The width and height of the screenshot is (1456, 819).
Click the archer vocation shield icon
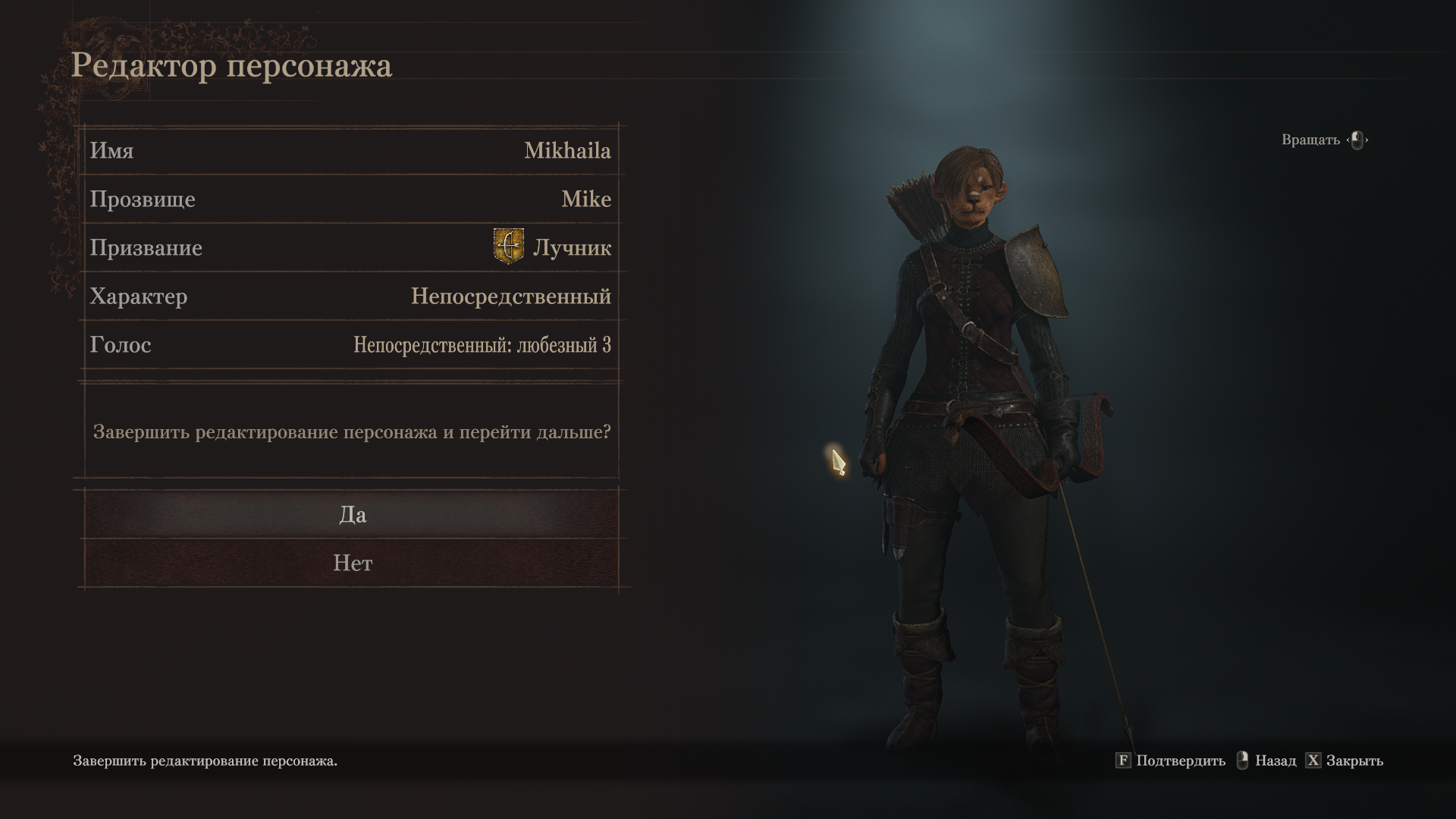point(508,246)
